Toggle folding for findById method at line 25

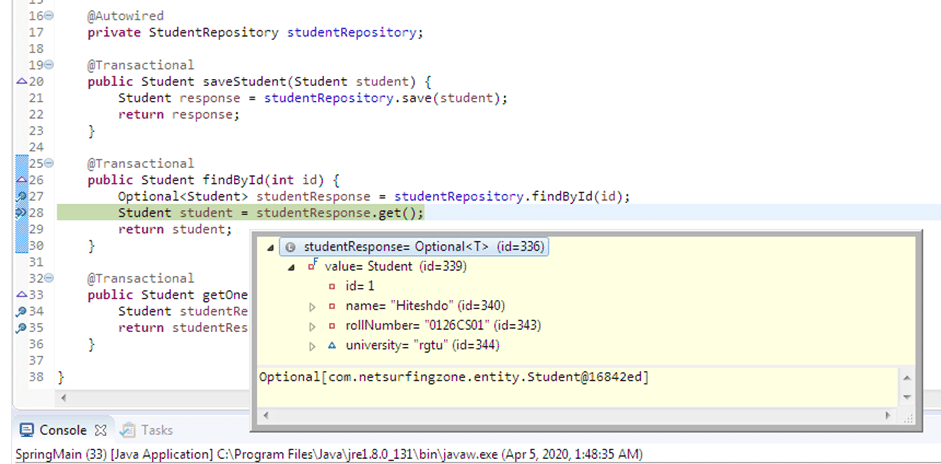coord(50,163)
